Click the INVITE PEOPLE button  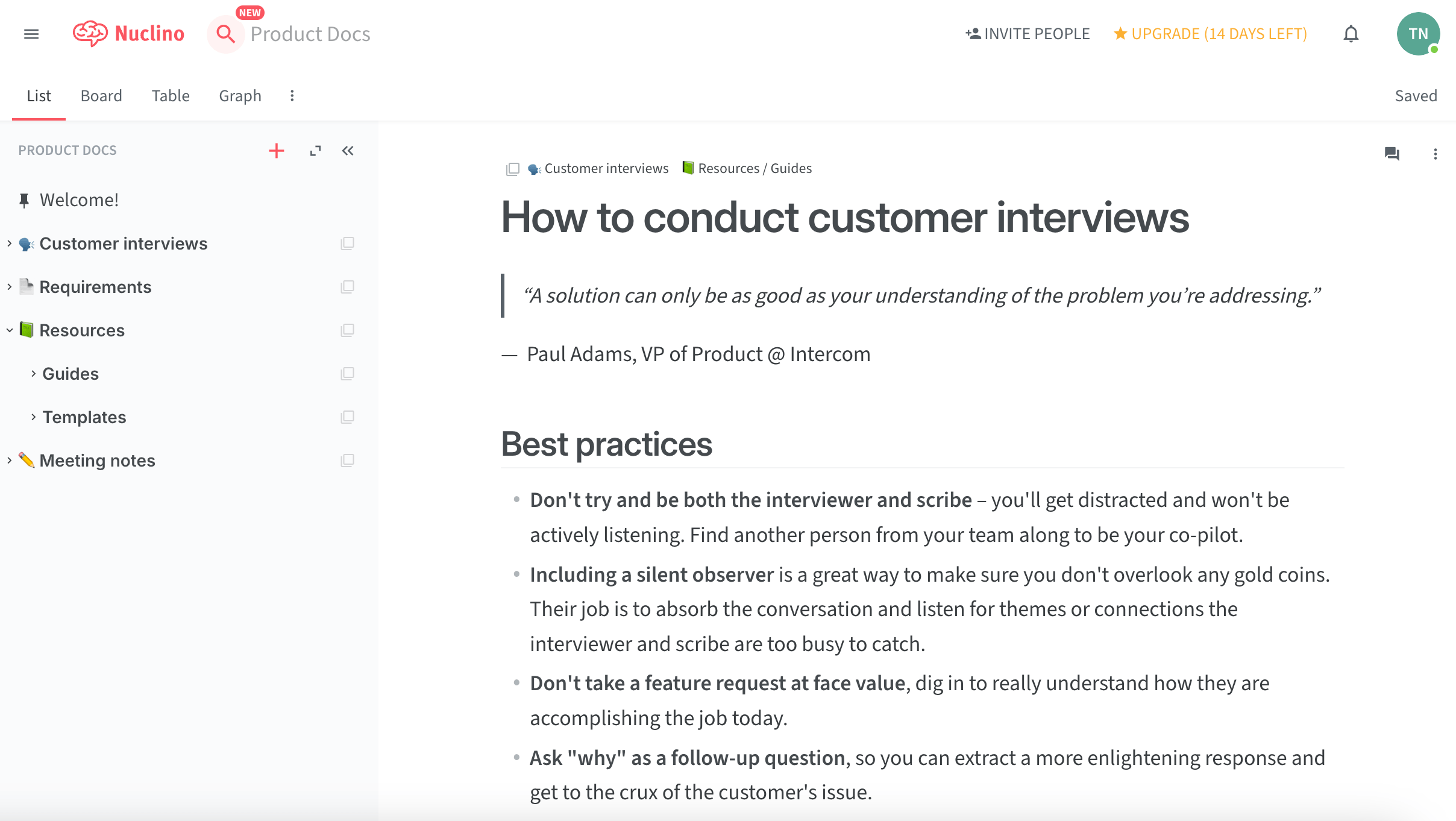[1028, 33]
